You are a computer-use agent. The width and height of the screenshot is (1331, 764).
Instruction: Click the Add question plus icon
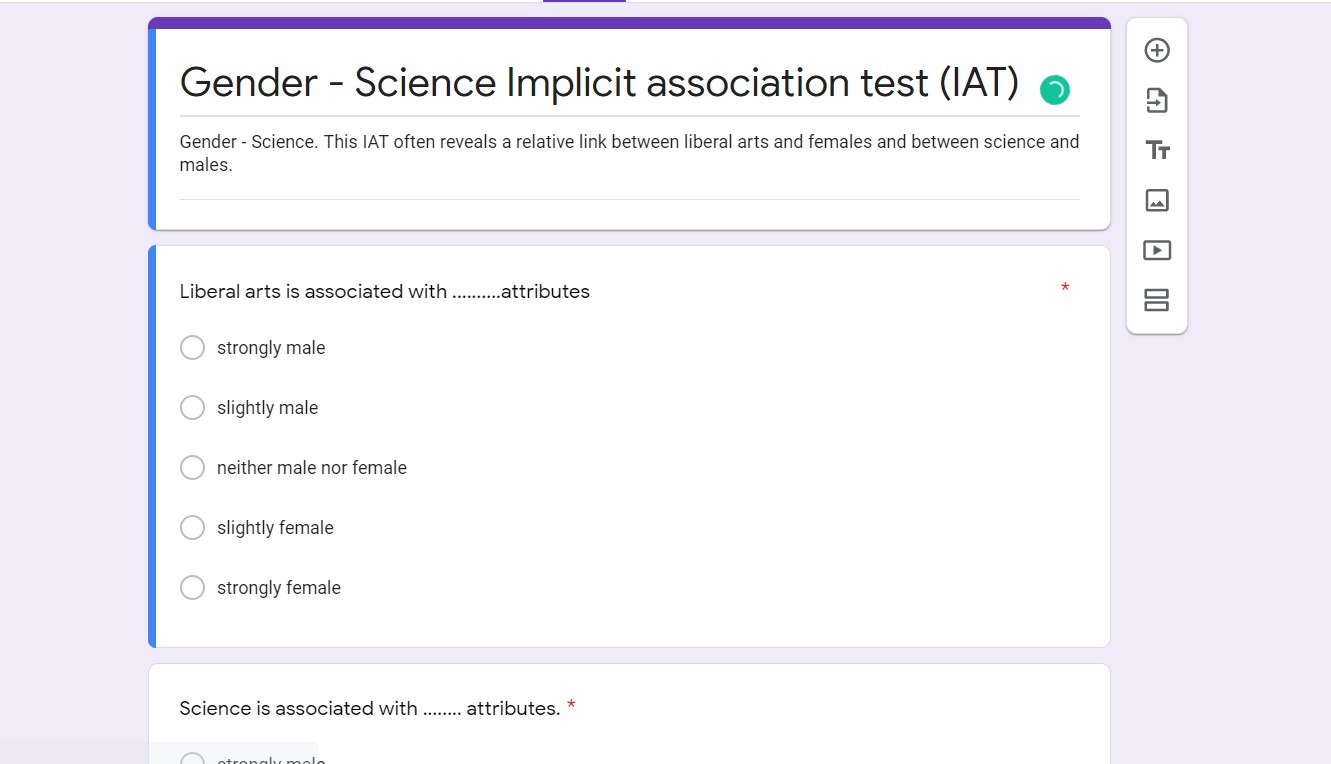click(1157, 50)
